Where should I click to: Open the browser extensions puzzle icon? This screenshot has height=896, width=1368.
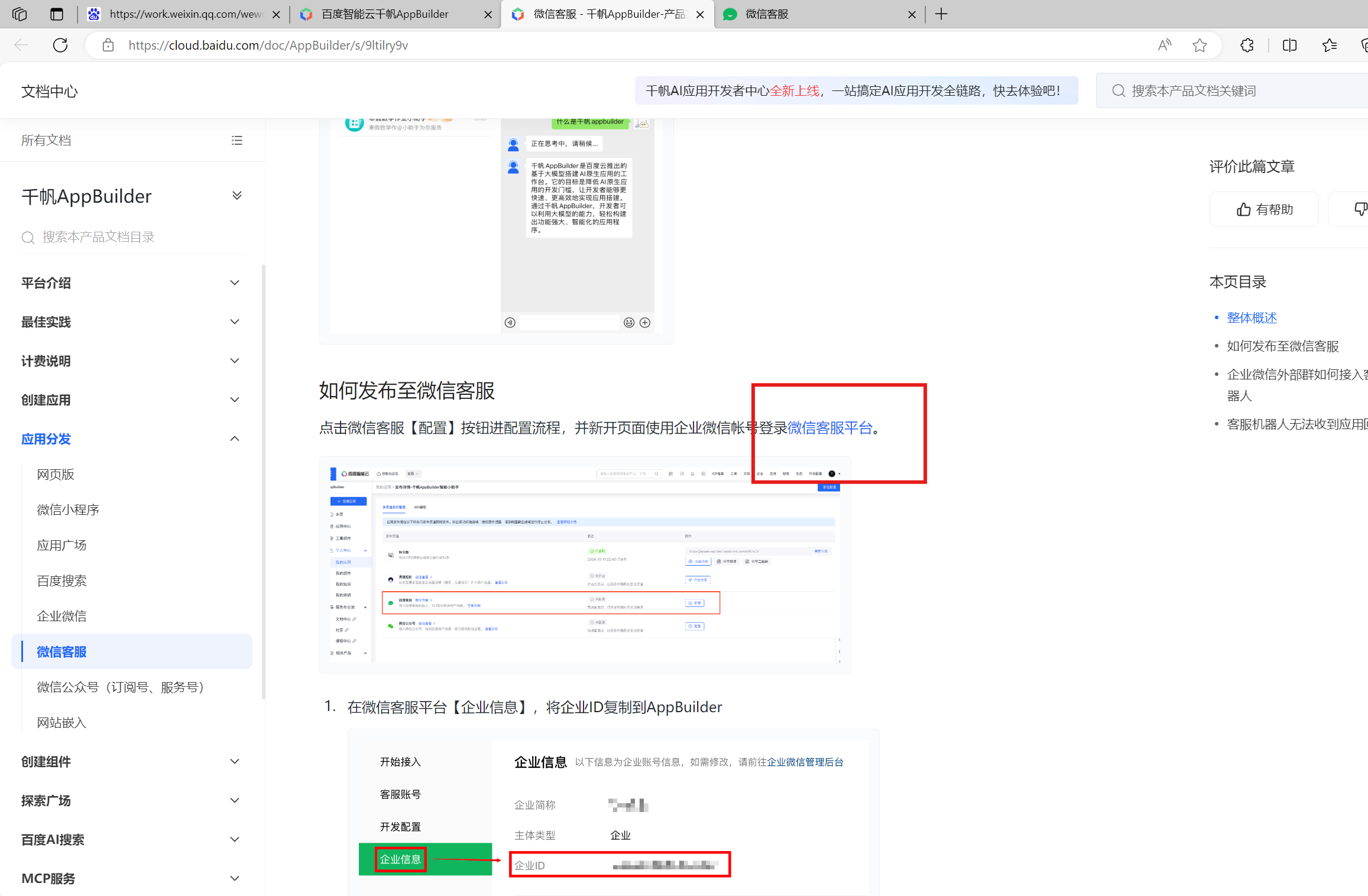pyautogui.click(x=1247, y=46)
